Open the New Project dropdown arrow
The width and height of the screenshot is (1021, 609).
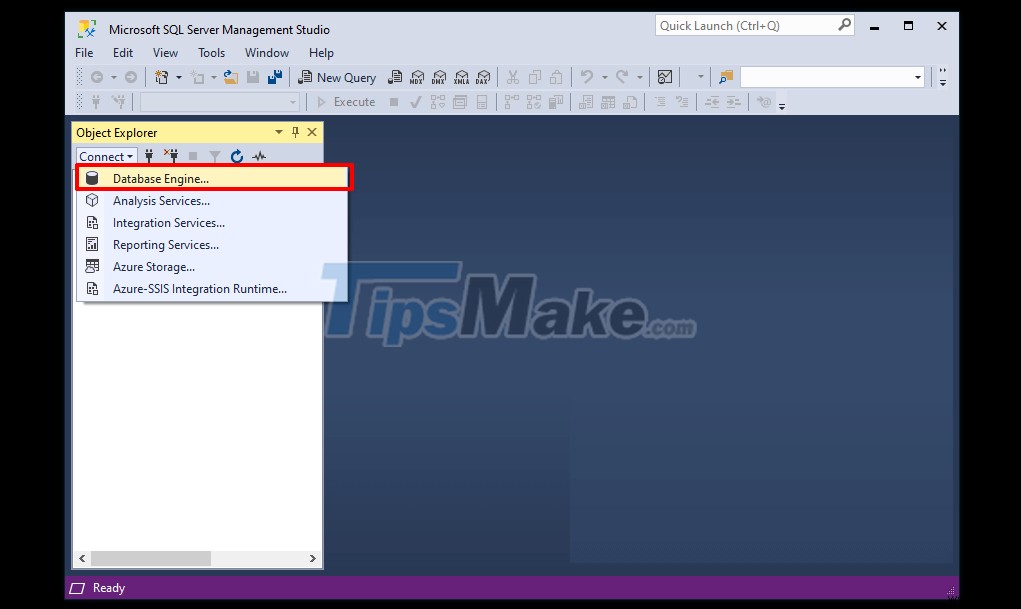tap(178, 78)
